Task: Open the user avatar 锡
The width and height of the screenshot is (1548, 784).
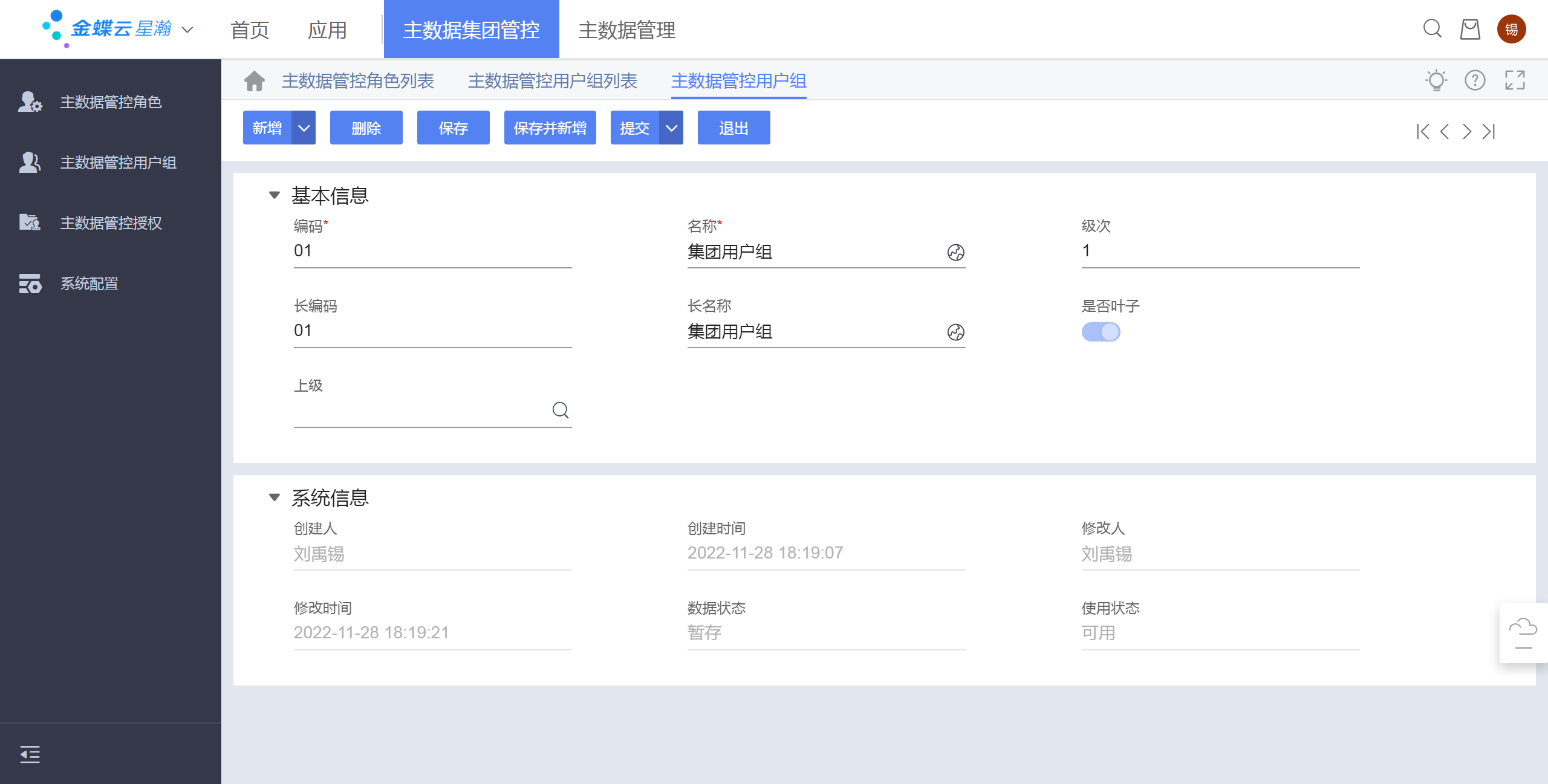Action: coord(1511,29)
